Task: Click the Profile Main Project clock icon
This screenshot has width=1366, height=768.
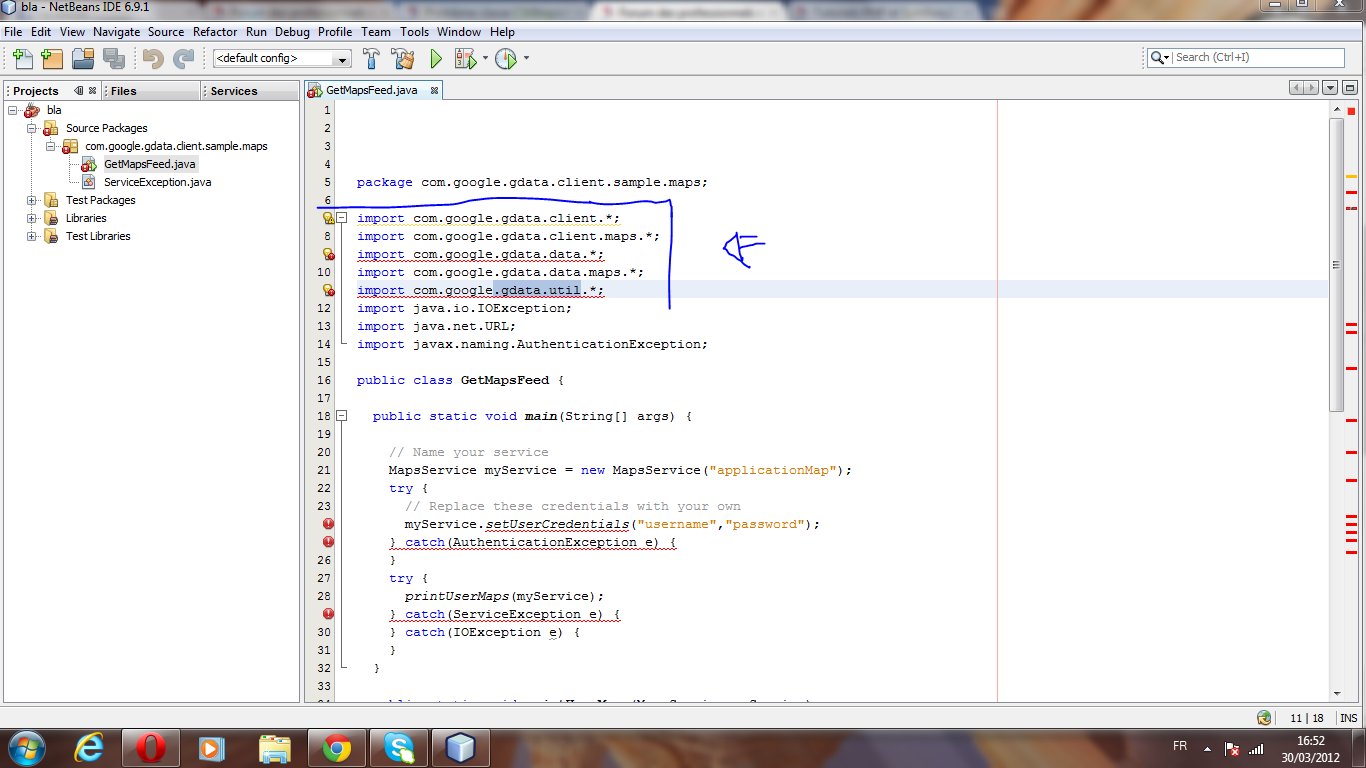Action: click(506, 59)
